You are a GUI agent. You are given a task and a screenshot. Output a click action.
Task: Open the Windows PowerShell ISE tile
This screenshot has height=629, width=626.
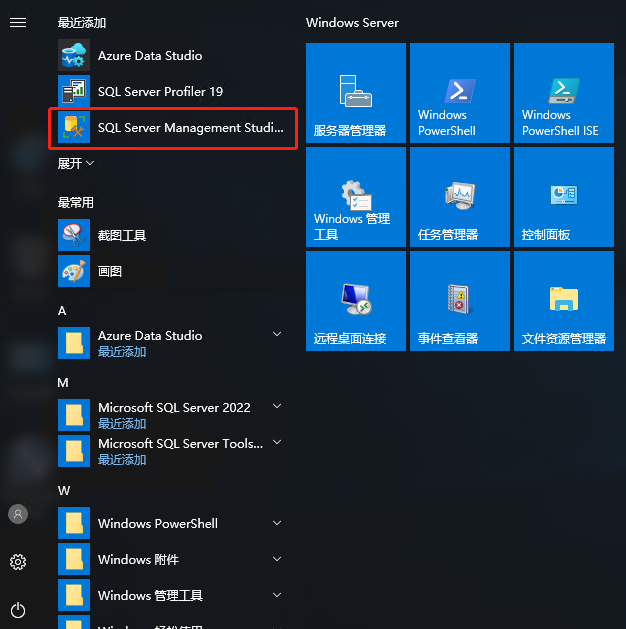coord(564,93)
